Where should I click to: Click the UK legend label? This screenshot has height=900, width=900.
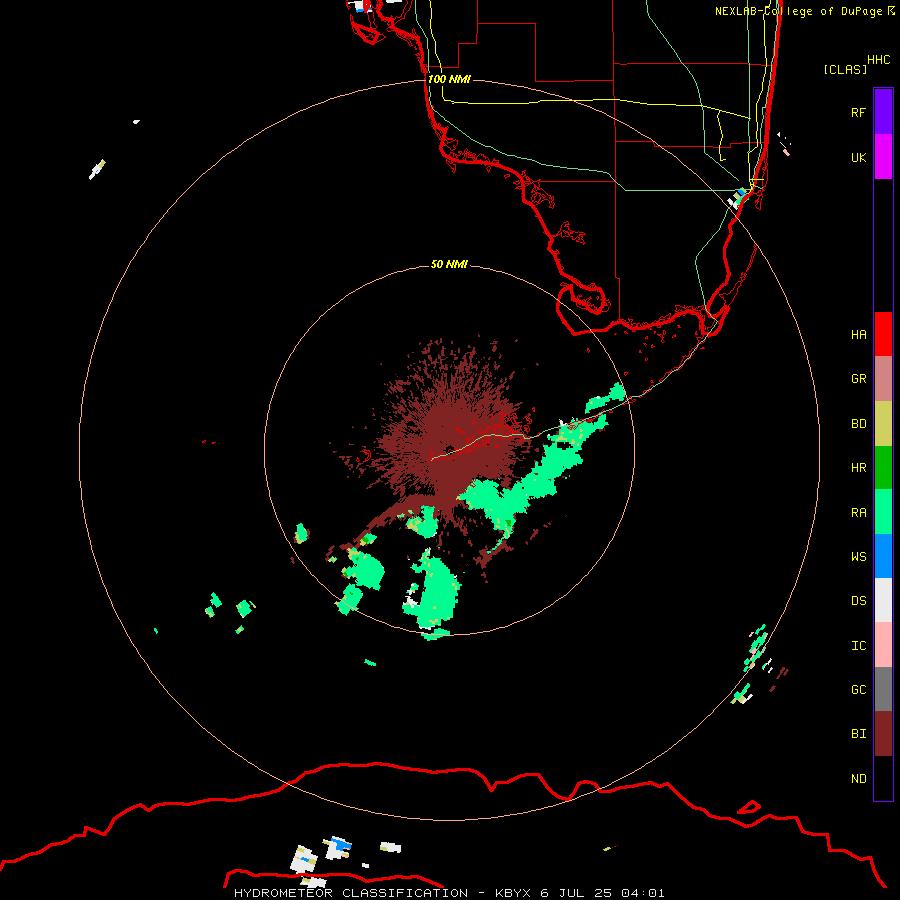coord(859,157)
